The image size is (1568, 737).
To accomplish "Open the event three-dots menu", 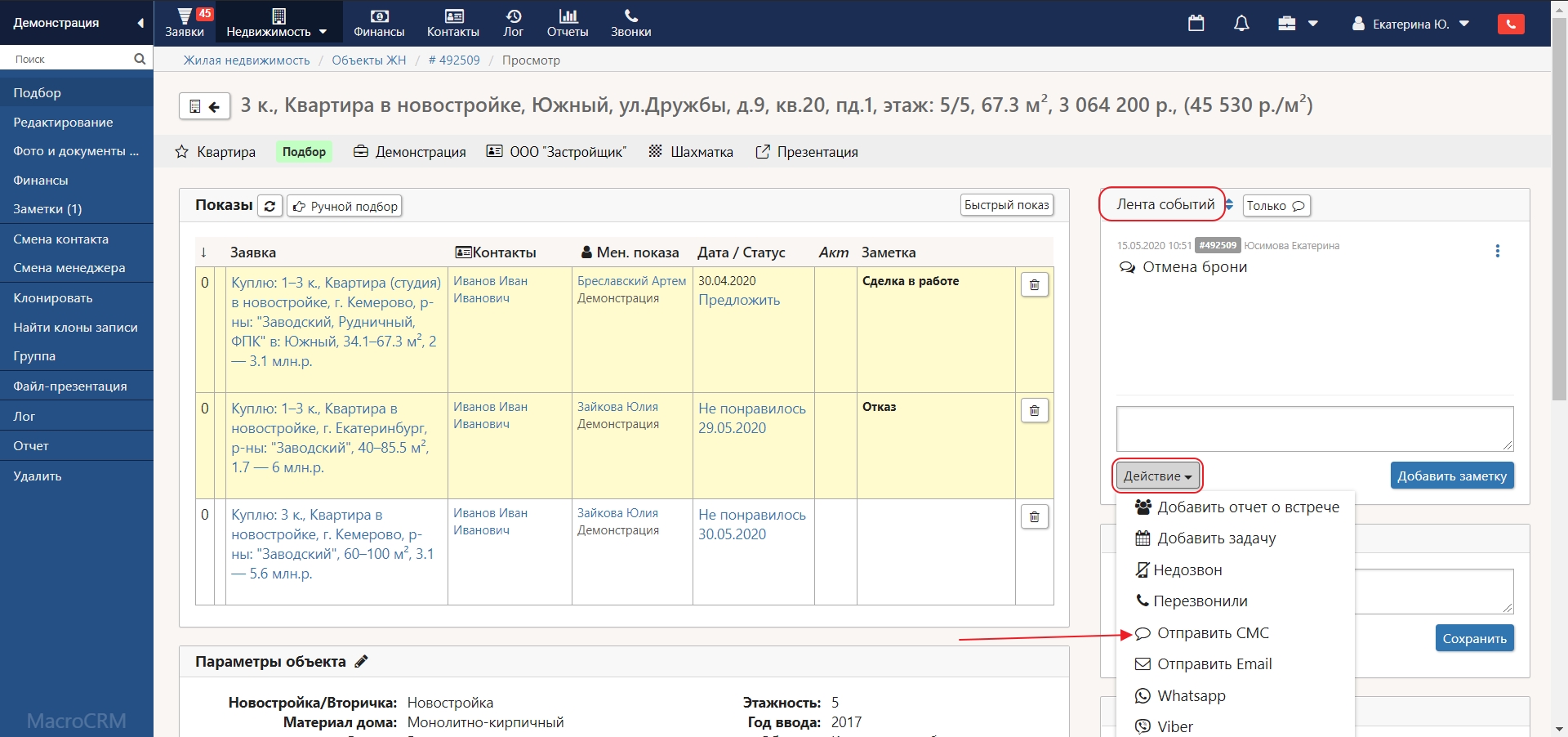I will 1497,251.
